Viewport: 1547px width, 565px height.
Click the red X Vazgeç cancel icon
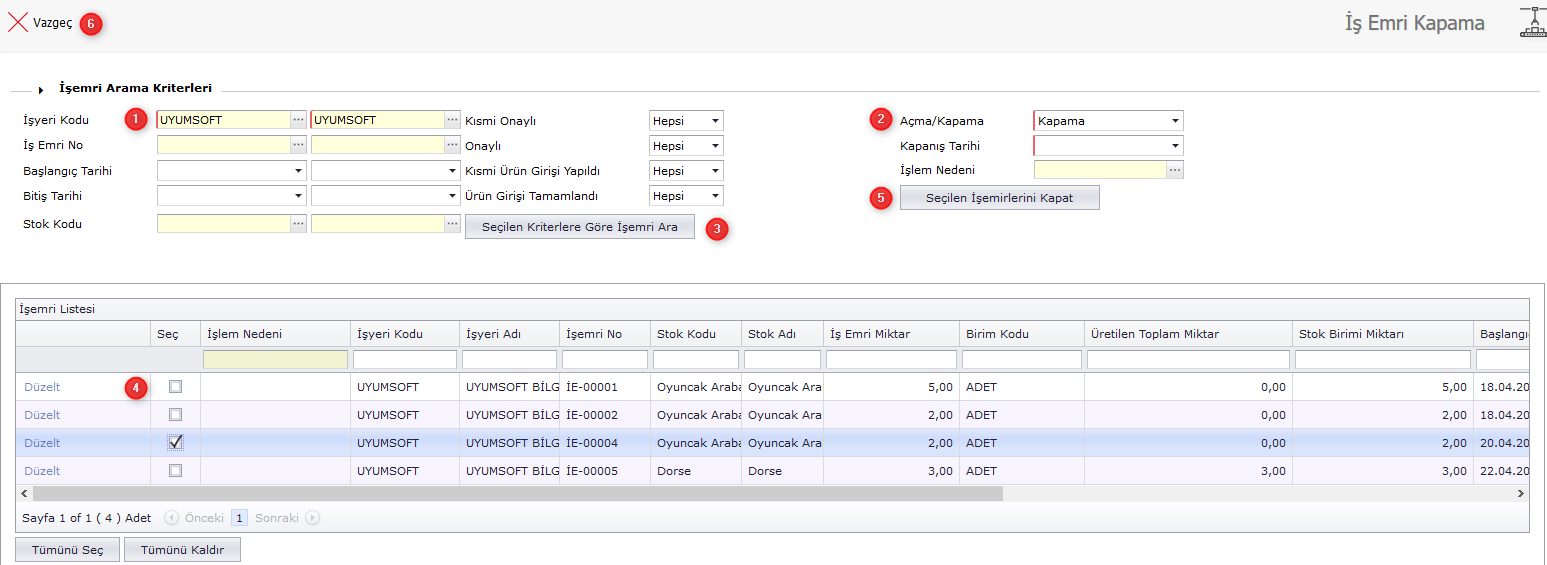pyautogui.click(x=18, y=23)
